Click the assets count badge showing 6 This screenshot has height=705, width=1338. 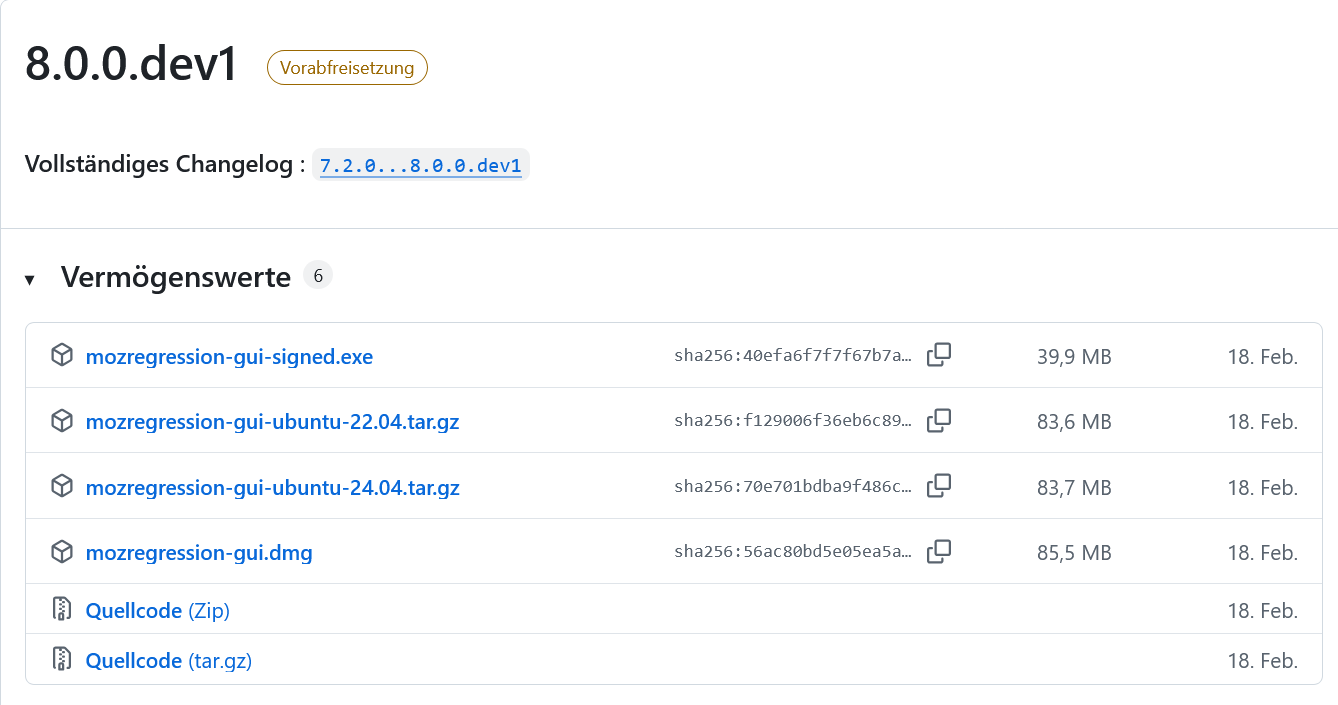[318, 276]
